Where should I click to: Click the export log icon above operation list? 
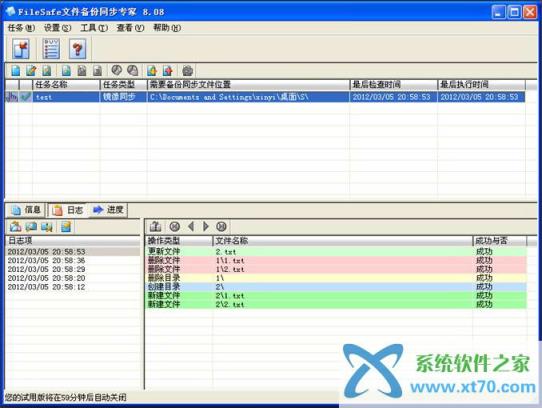[156, 226]
